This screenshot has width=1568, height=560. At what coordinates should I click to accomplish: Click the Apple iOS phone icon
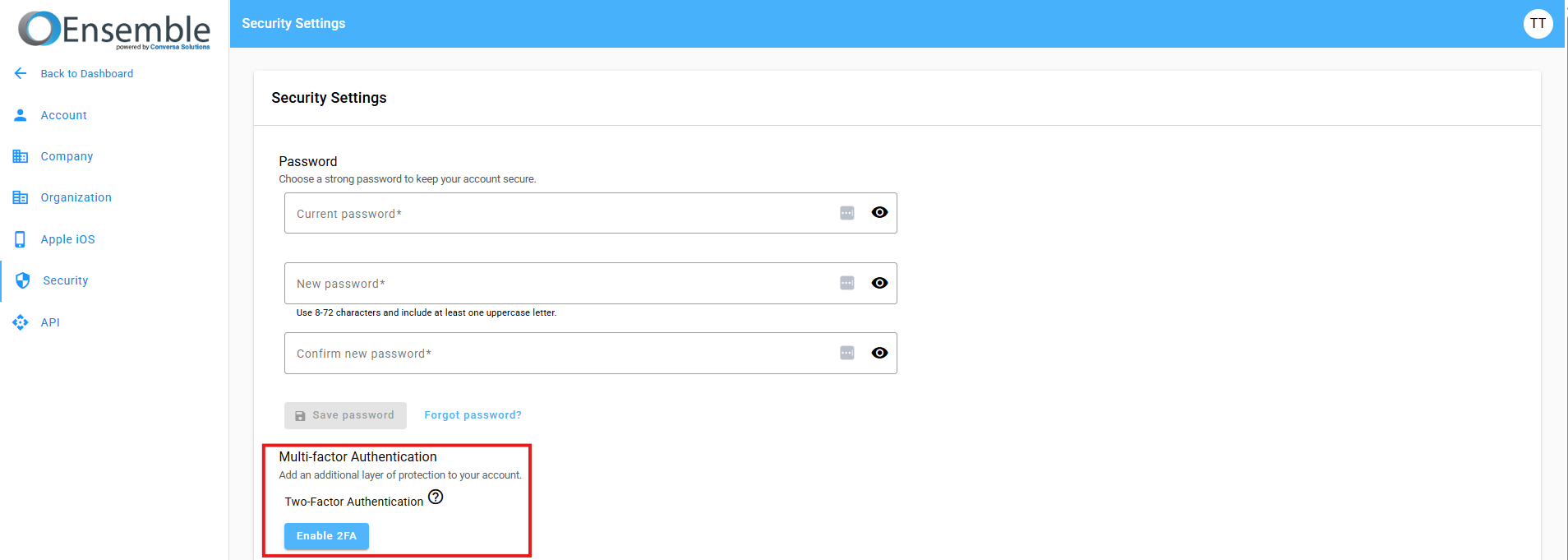pos(21,239)
